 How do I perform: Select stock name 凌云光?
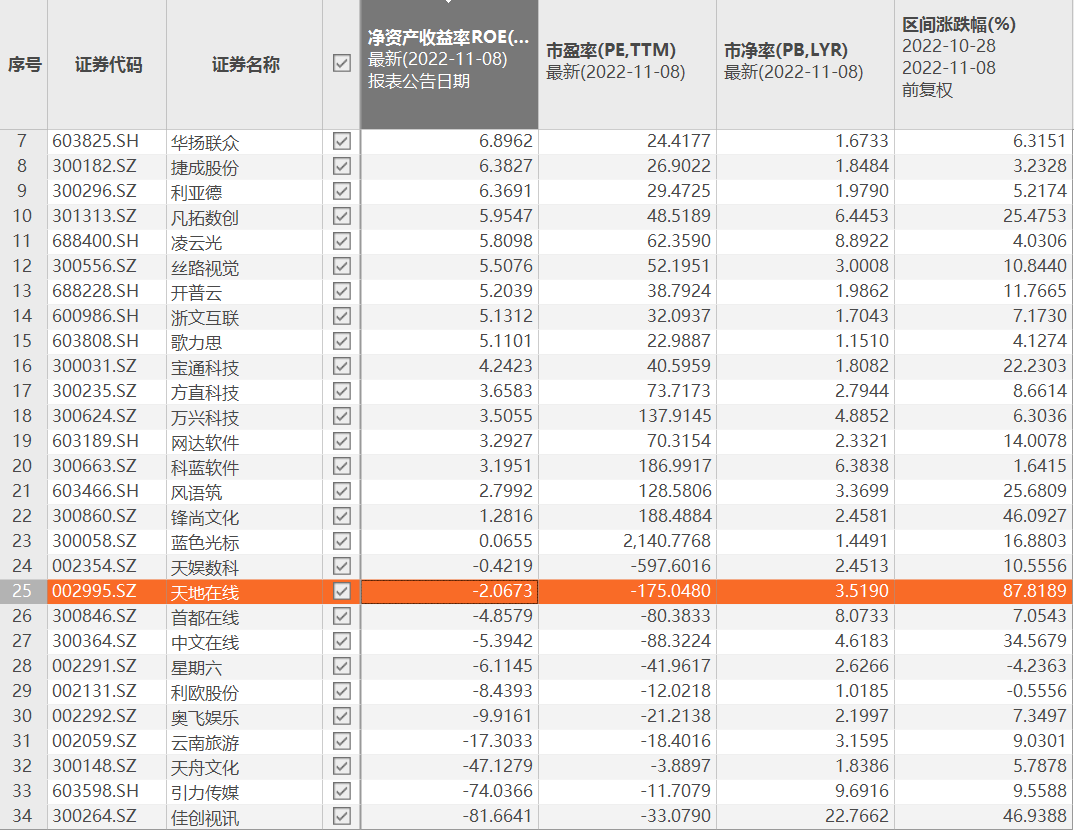tap(197, 242)
